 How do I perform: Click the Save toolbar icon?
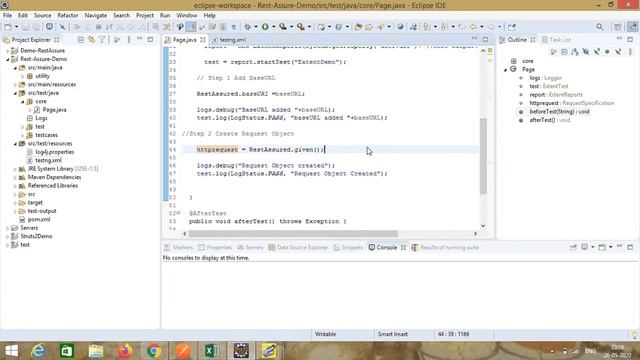tap(25, 27)
